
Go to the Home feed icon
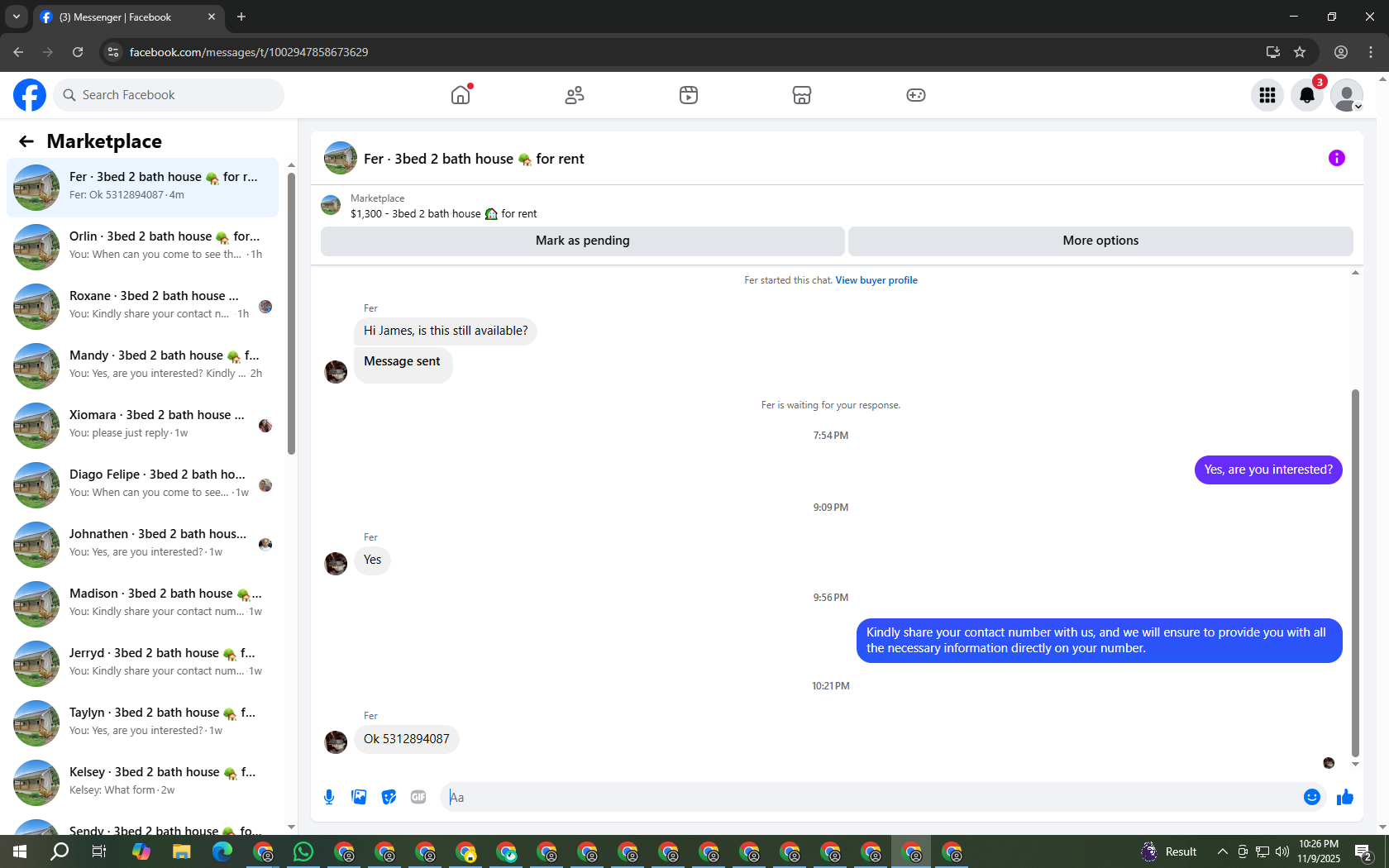coord(461,95)
